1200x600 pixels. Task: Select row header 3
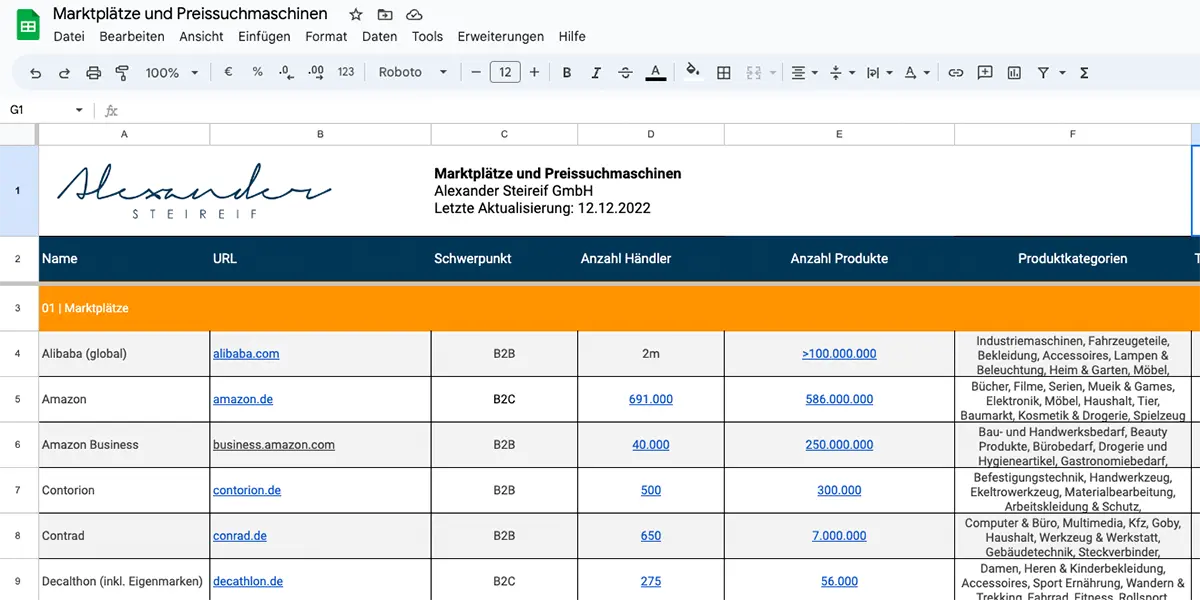pyautogui.click(x=18, y=308)
